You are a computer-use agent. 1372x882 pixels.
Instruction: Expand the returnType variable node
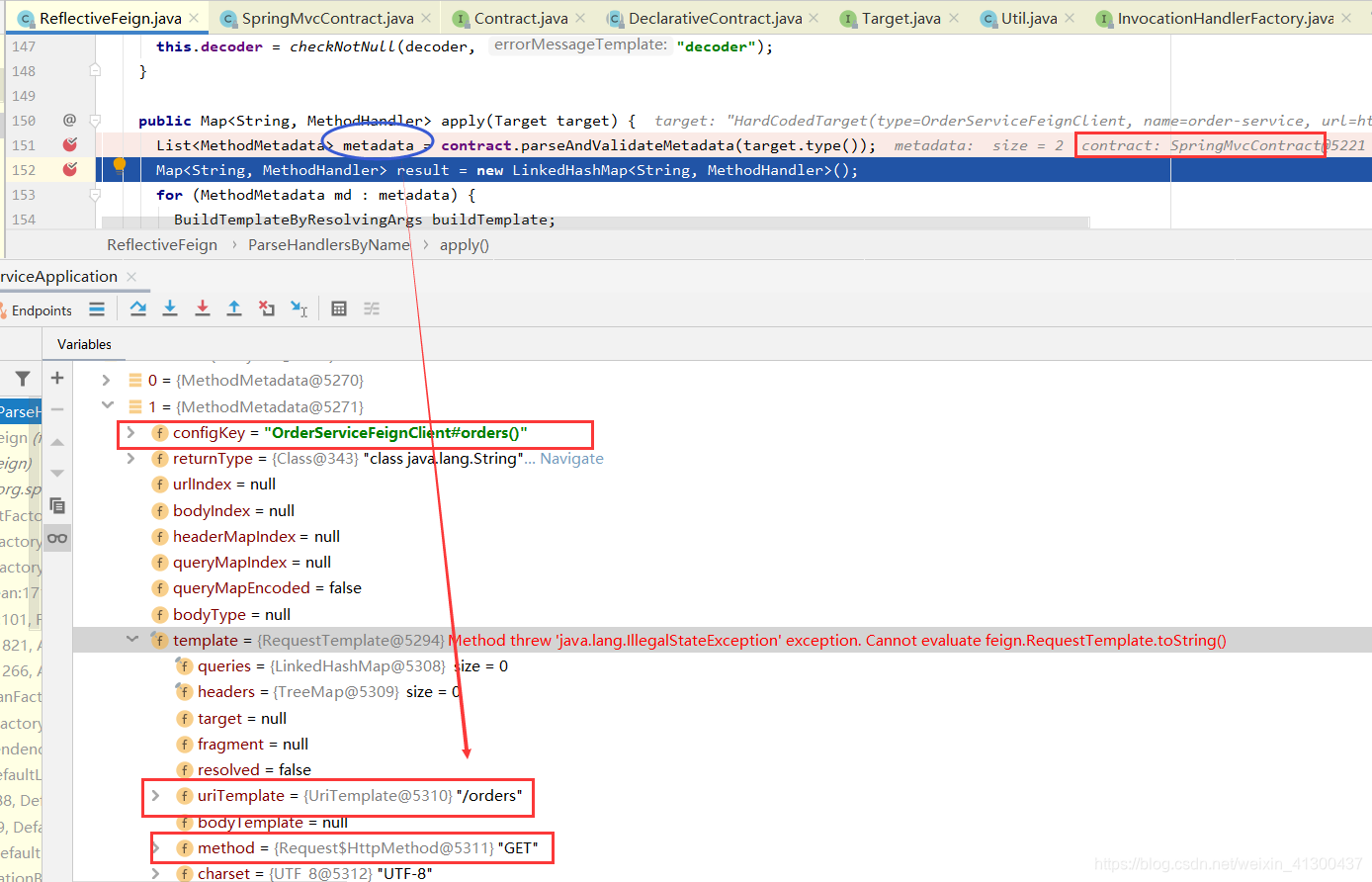point(130,458)
